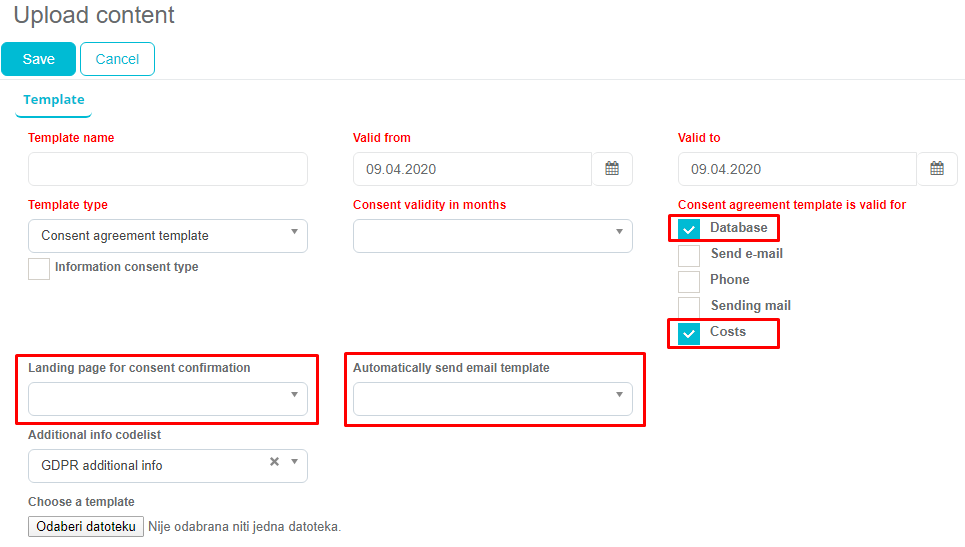Image resolution: width=965 pixels, height=547 pixels.
Task: Open the Additional info codelist dropdown arrow
Action: (294, 462)
